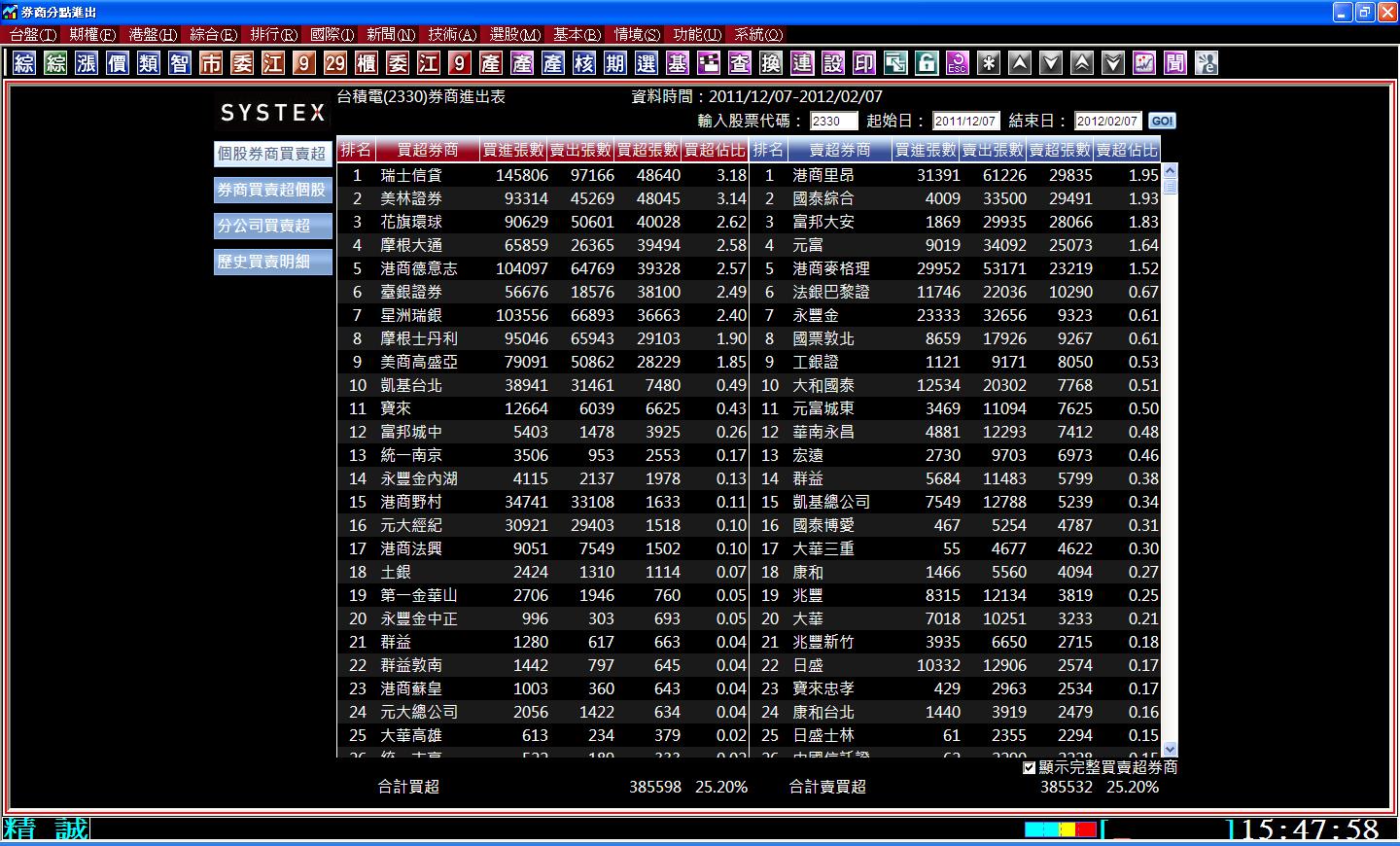The width and height of the screenshot is (1400, 846).
Task: Open the 系統(O) menu
Action: pyautogui.click(x=758, y=34)
